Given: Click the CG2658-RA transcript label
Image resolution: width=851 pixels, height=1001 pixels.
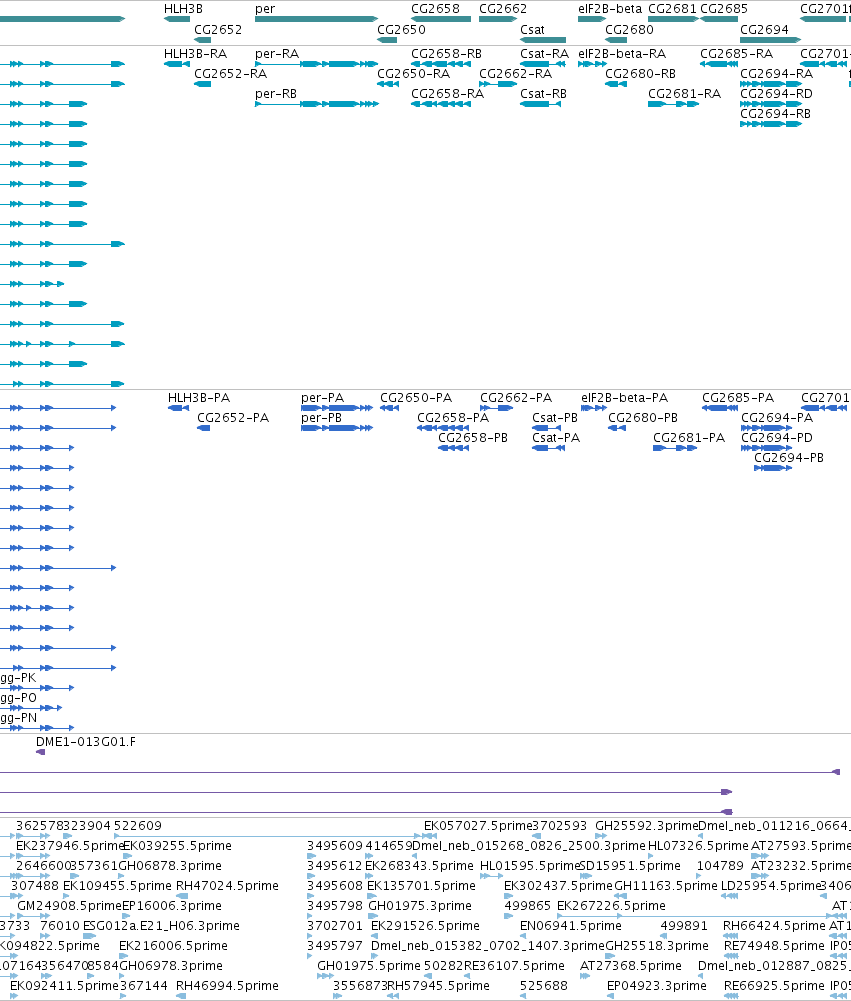Looking at the screenshot, I should click(448, 94).
